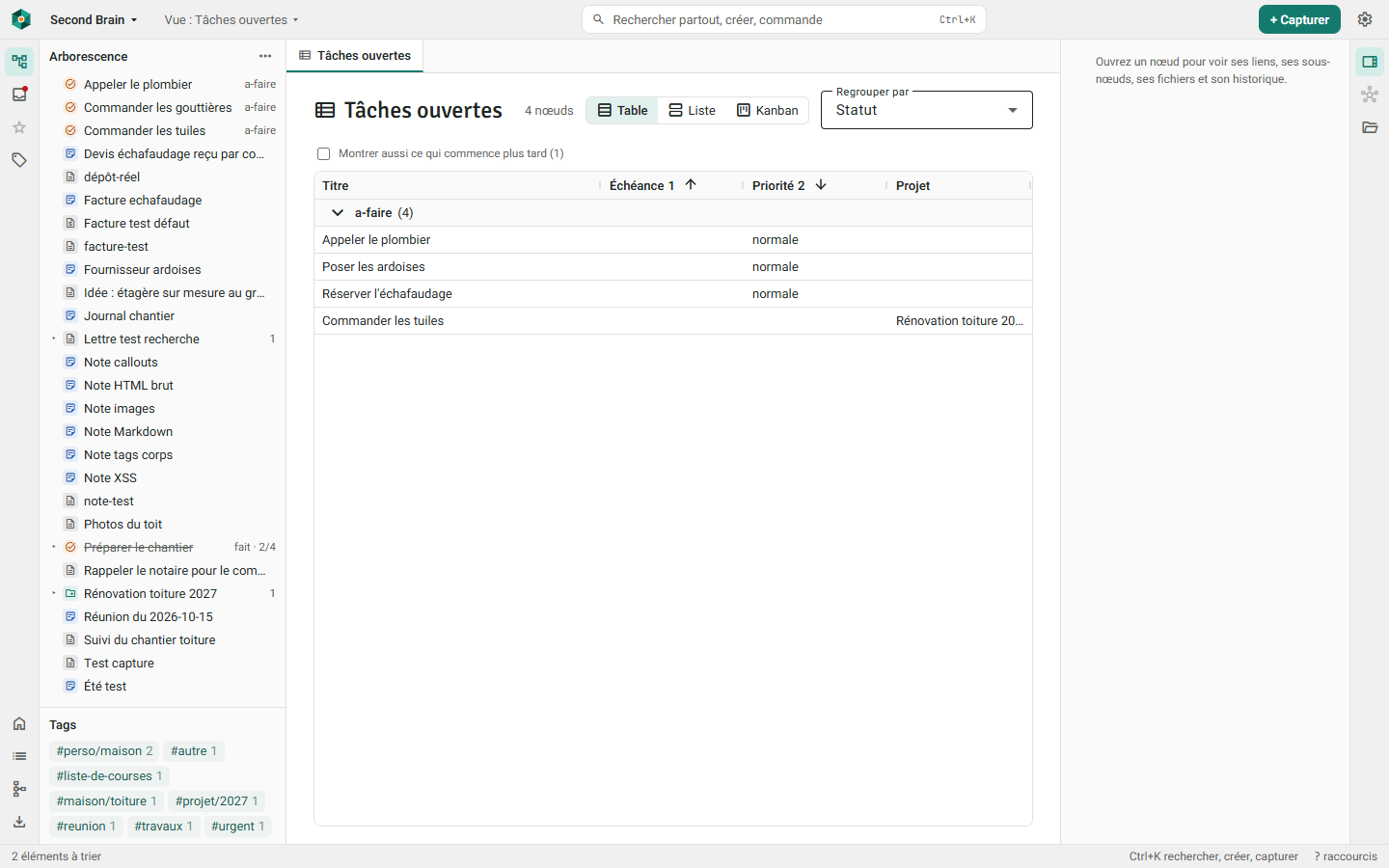Click the Capturer button
Viewport: 1389px width, 868px height.
(x=1299, y=19)
